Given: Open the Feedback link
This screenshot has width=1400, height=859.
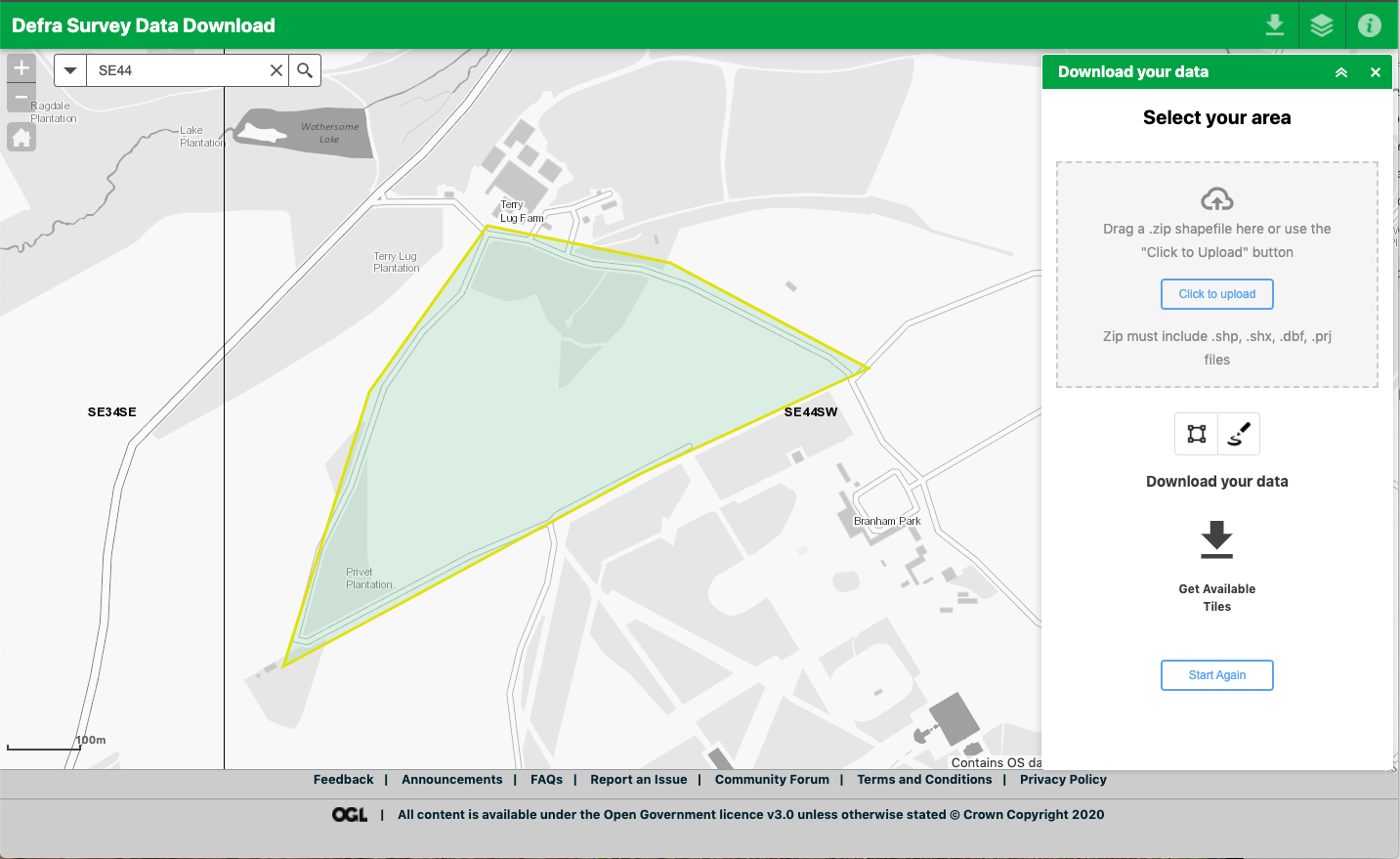Looking at the screenshot, I should [344, 780].
